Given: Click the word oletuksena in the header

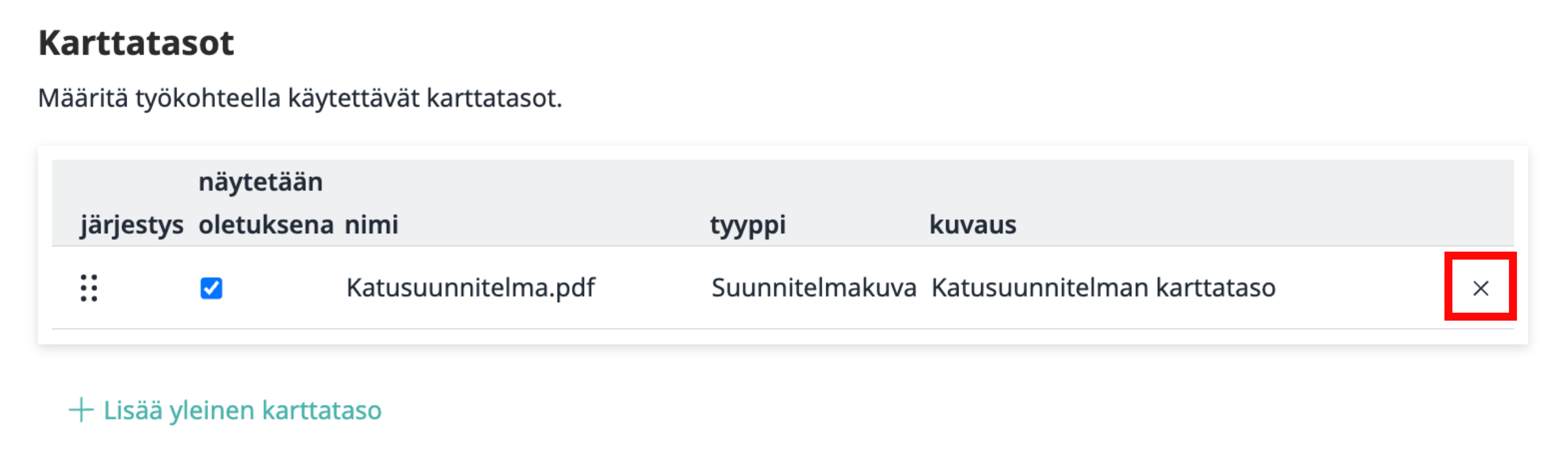Looking at the screenshot, I should [x=266, y=224].
